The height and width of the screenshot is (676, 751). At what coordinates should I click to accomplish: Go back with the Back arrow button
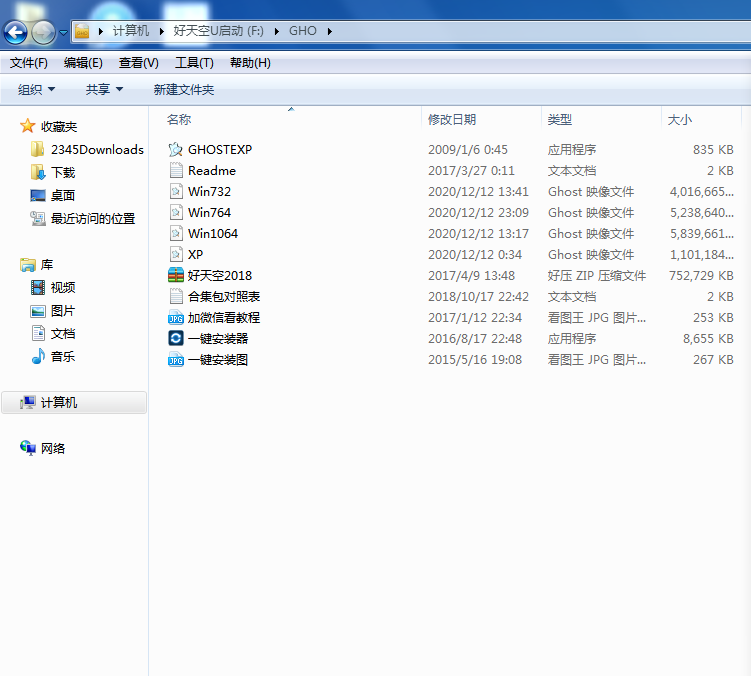pyautogui.click(x=15, y=33)
